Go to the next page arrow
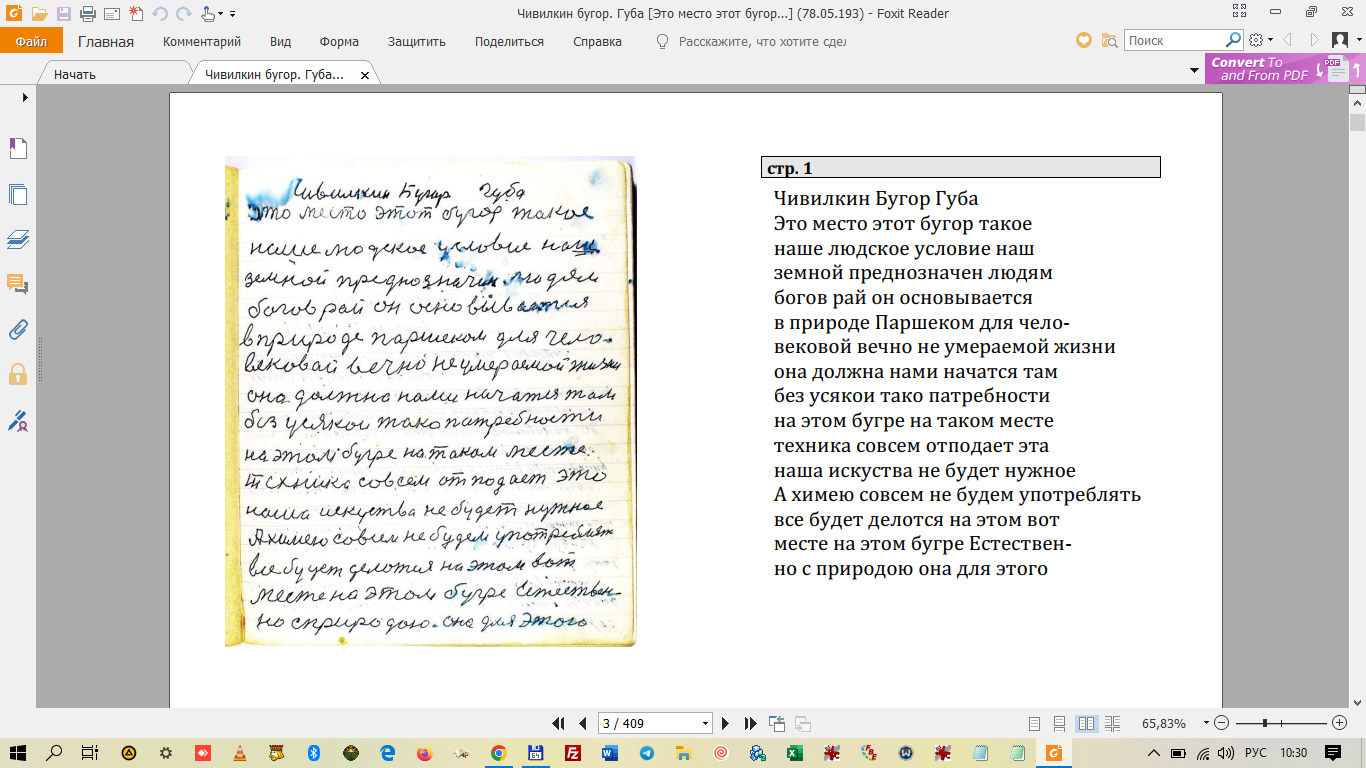The width and height of the screenshot is (1366, 768). (x=726, y=723)
